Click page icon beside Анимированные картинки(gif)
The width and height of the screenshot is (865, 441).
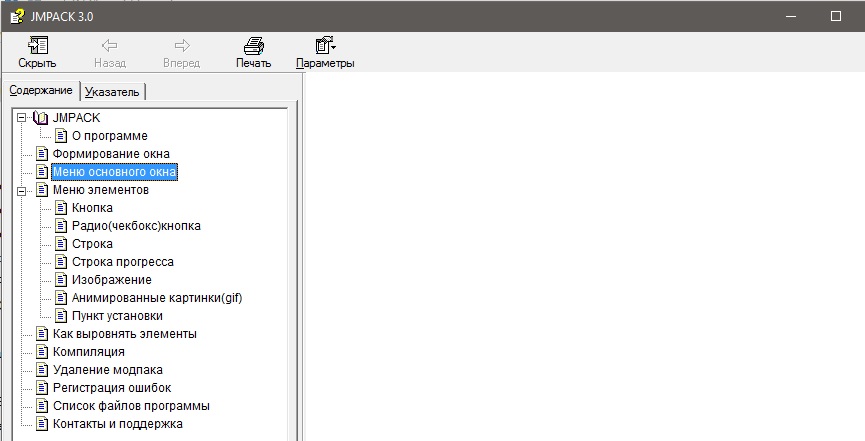tap(61, 298)
